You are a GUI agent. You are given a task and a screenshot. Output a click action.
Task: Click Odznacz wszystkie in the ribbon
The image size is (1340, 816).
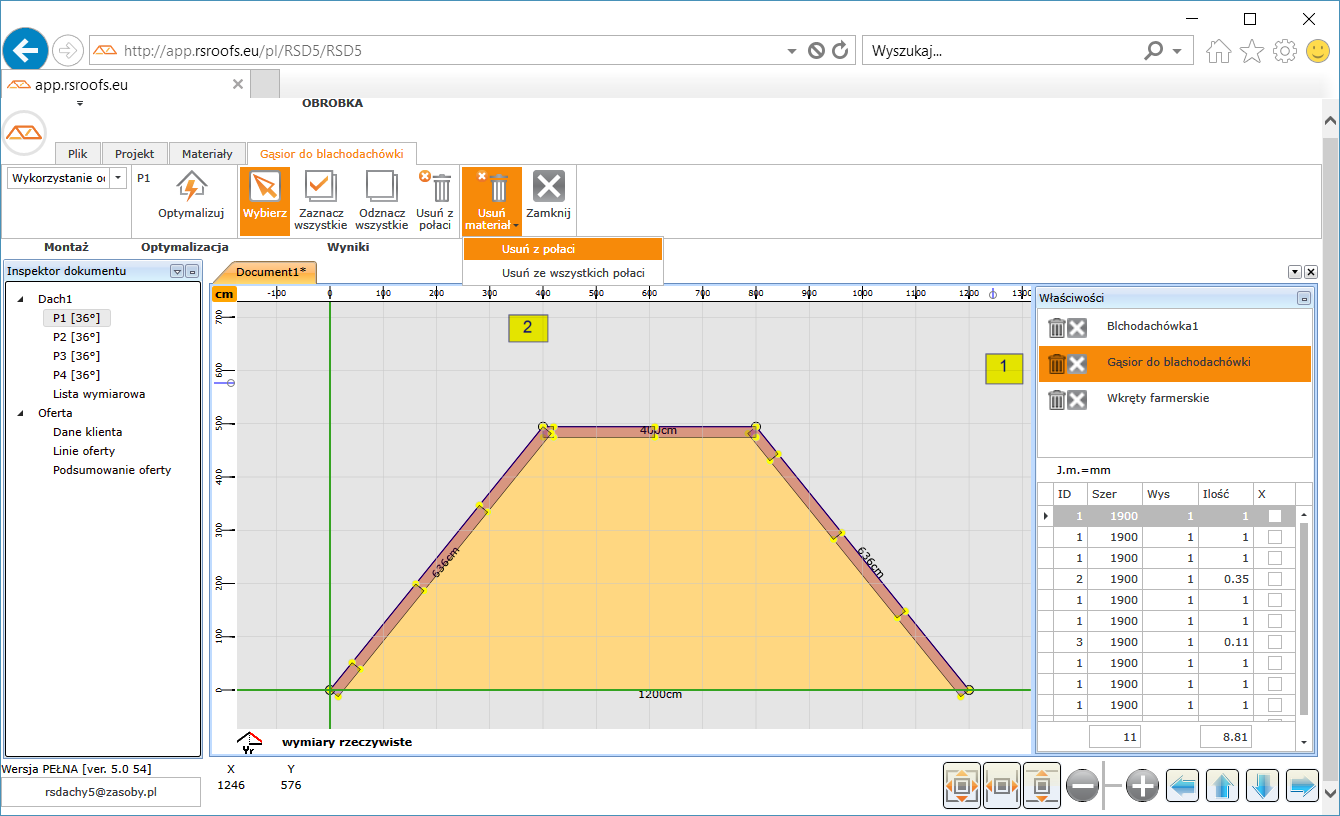(x=381, y=187)
